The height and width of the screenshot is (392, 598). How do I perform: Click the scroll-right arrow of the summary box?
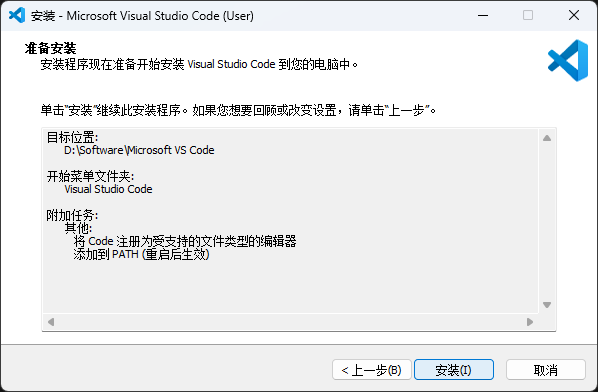pyautogui.click(x=530, y=322)
